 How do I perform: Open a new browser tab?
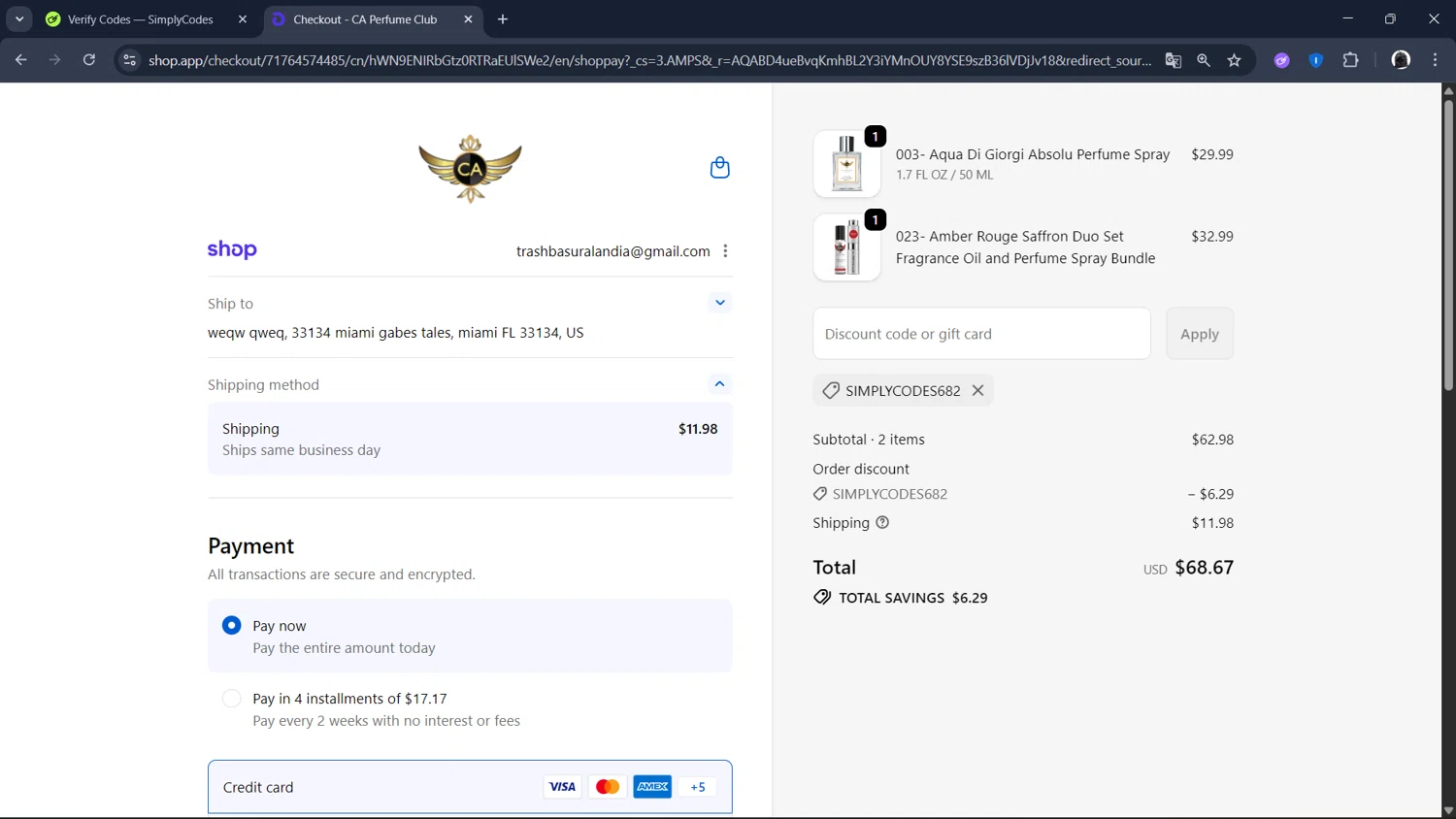(503, 19)
